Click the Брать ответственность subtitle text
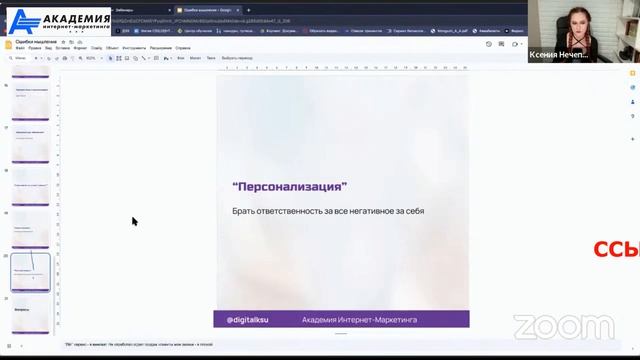The image size is (640, 360). (x=328, y=211)
